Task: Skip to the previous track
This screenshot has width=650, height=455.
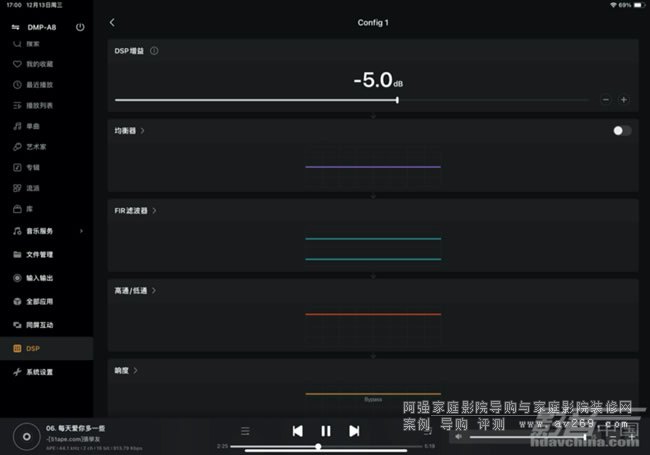Action: coord(297,431)
